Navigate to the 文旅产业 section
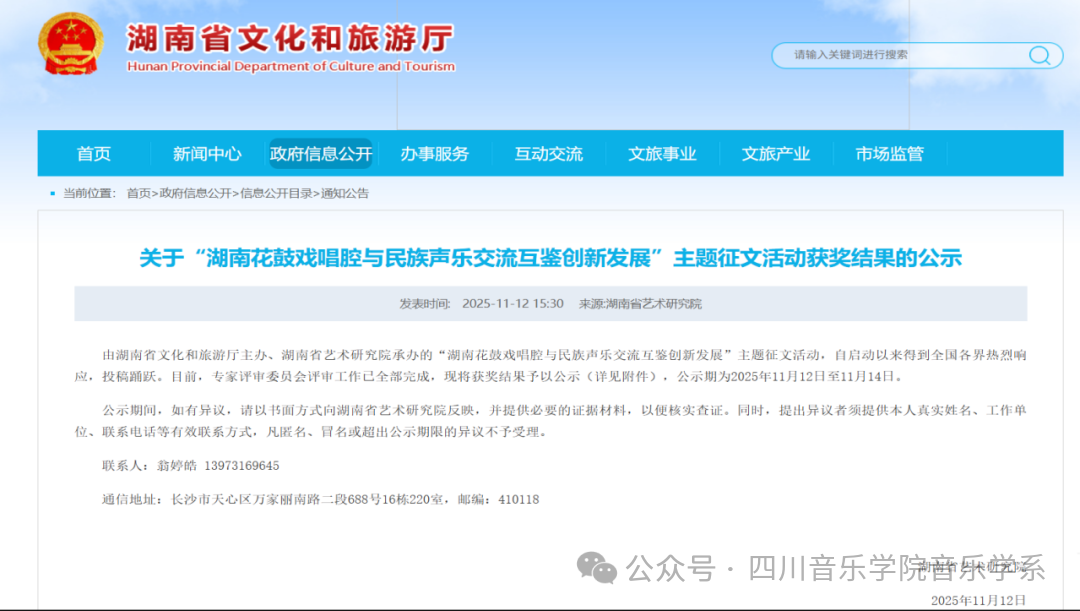Screen dimensions: 1080x611 click(776, 154)
